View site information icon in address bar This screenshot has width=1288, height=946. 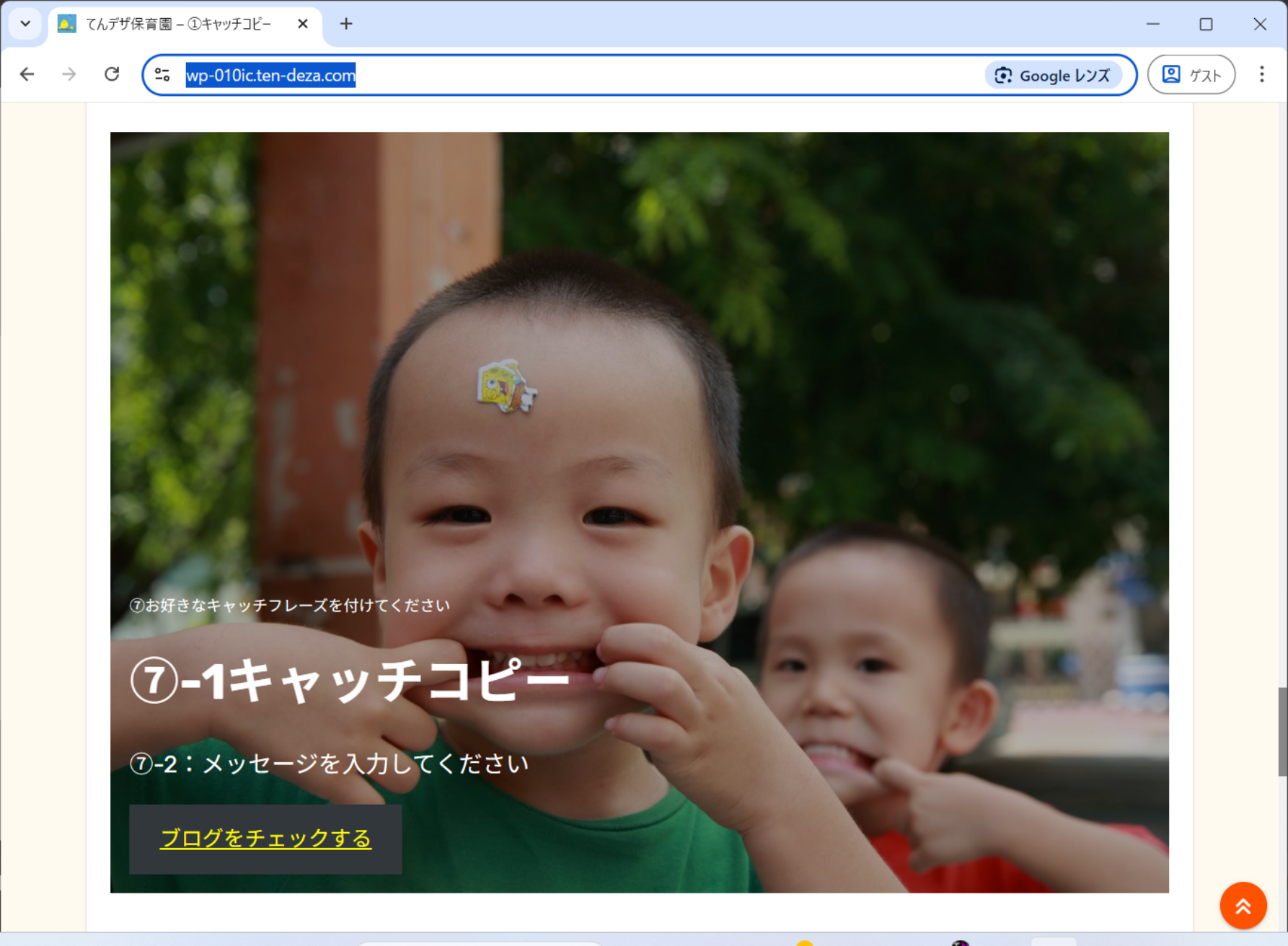pyautogui.click(x=163, y=75)
